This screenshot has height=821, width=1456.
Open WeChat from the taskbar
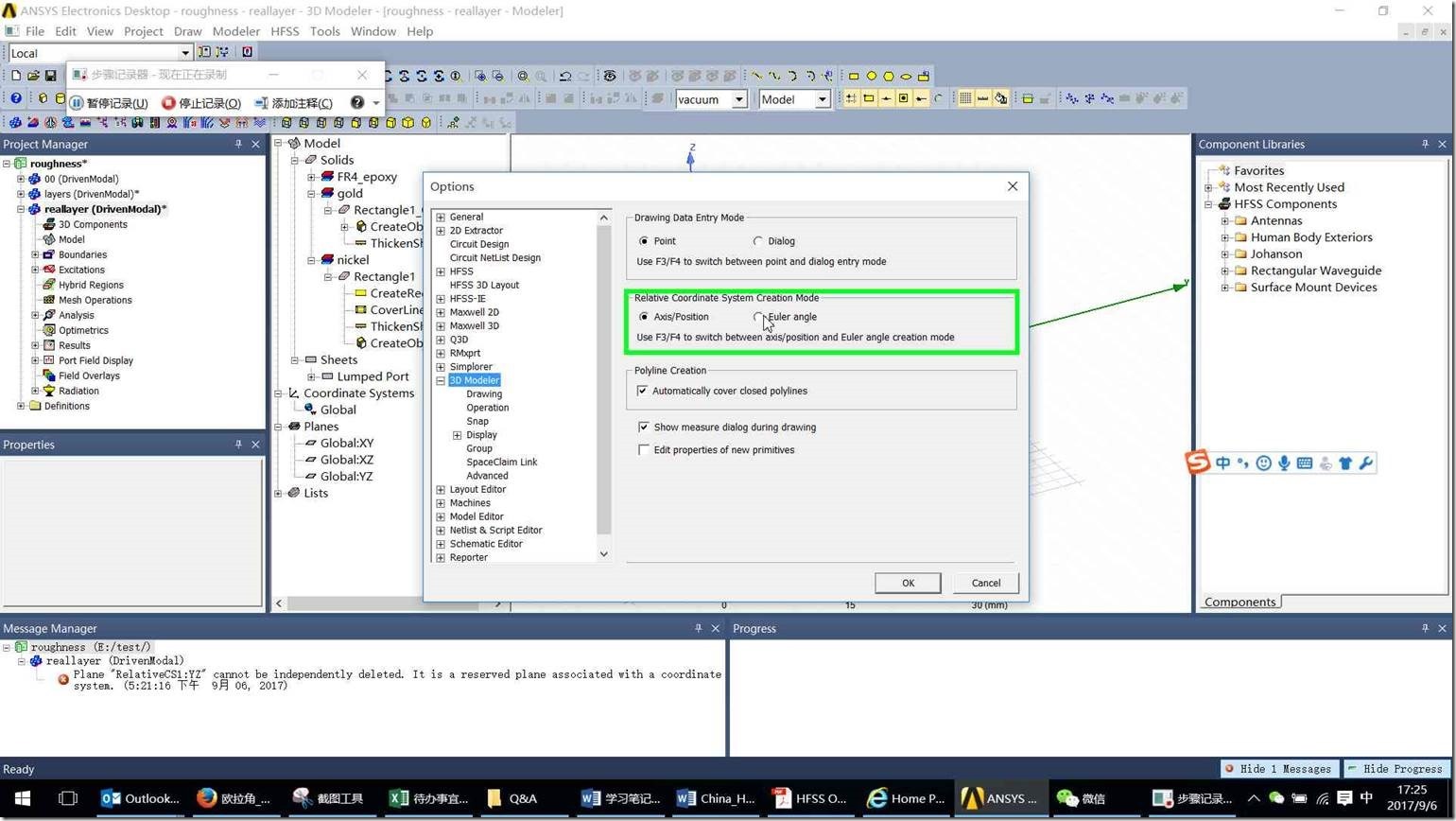1082,798
